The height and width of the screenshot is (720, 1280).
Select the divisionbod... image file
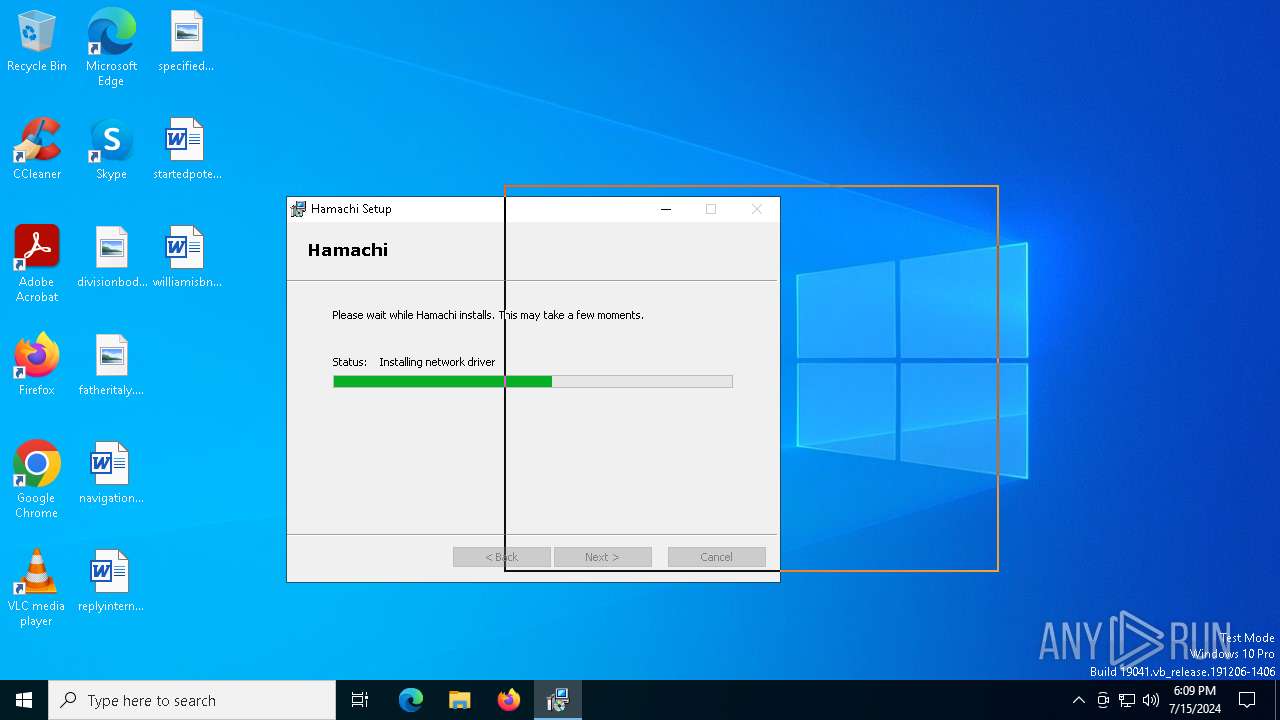pyautogui.click(x=111, y=257)
